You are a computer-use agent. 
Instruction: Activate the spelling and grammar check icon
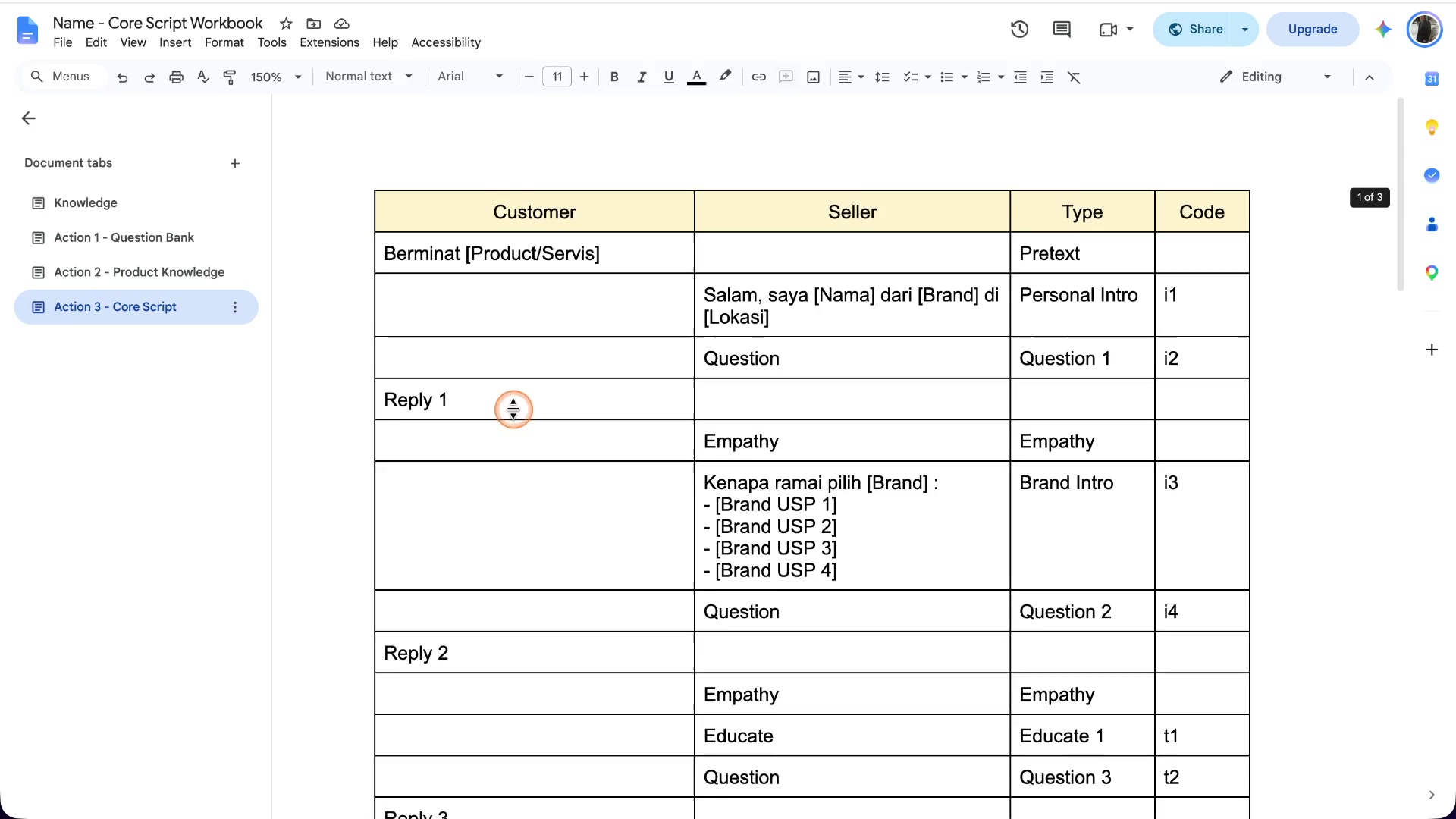202,77
